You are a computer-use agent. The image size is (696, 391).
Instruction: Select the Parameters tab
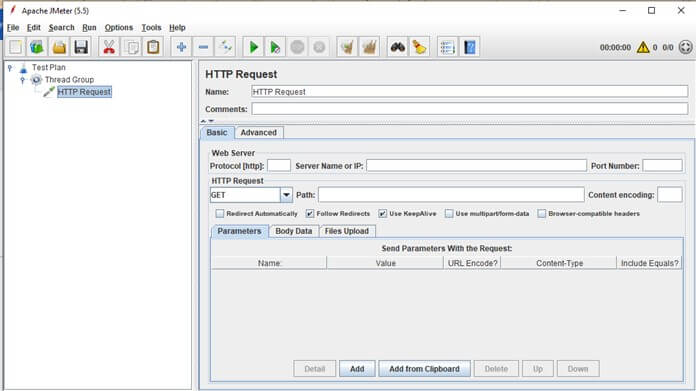point(239,231)
